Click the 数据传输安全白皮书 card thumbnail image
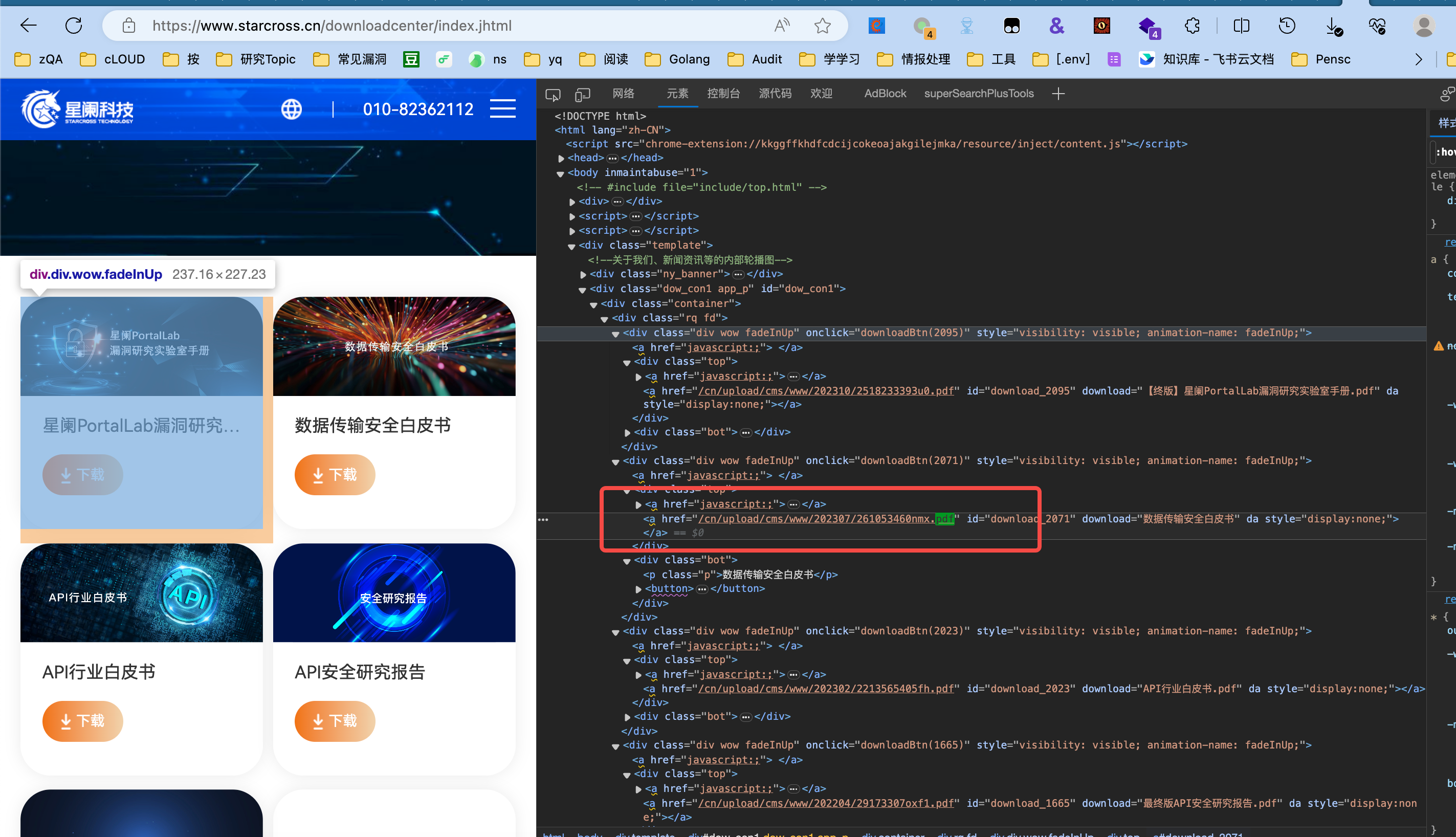 coord(394,347)
